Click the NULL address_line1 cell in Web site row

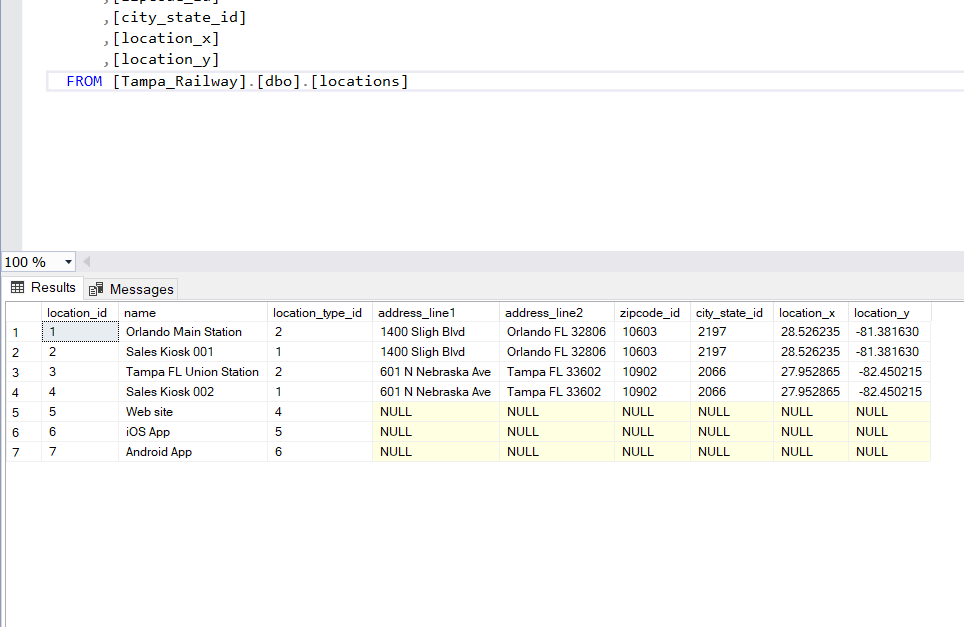coord(436,412)
